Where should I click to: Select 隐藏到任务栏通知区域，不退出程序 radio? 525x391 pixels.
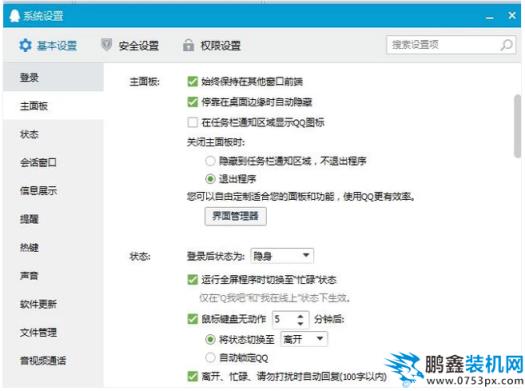[210, 161]
